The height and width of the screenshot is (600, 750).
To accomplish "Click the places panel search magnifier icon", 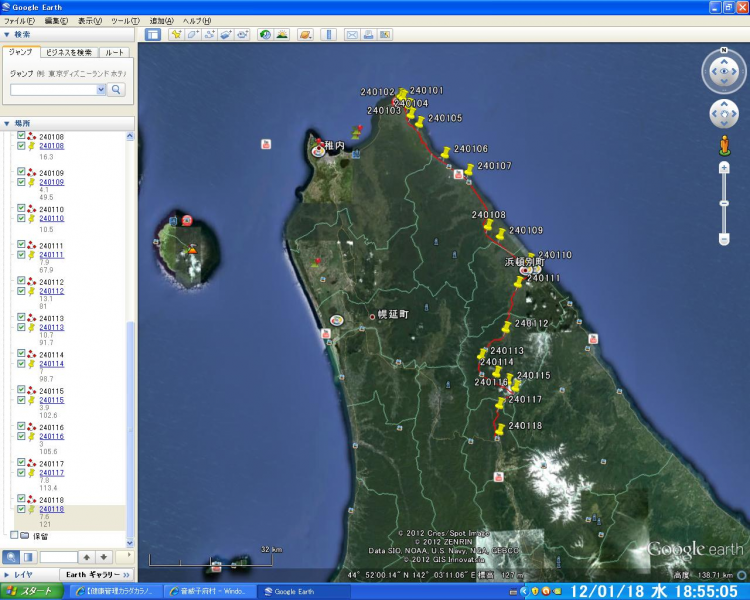I will [x=11, y=557].
